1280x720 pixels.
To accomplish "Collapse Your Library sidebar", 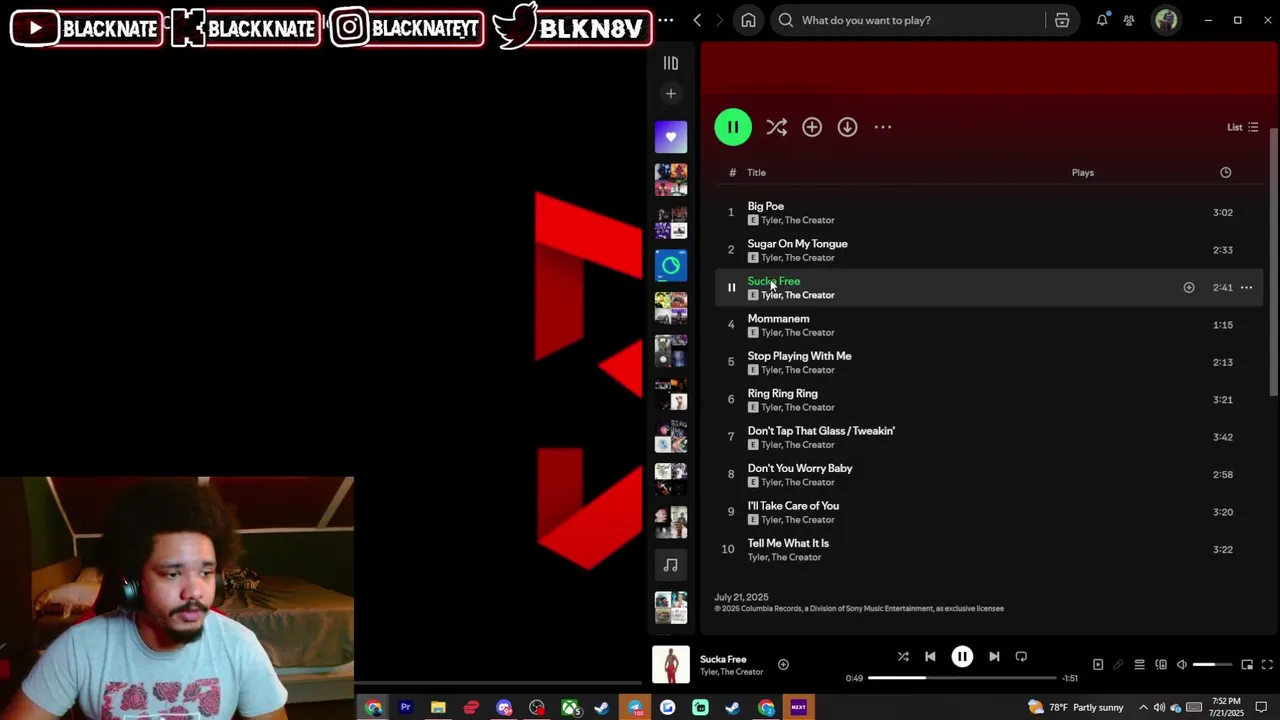I will 671,63.
